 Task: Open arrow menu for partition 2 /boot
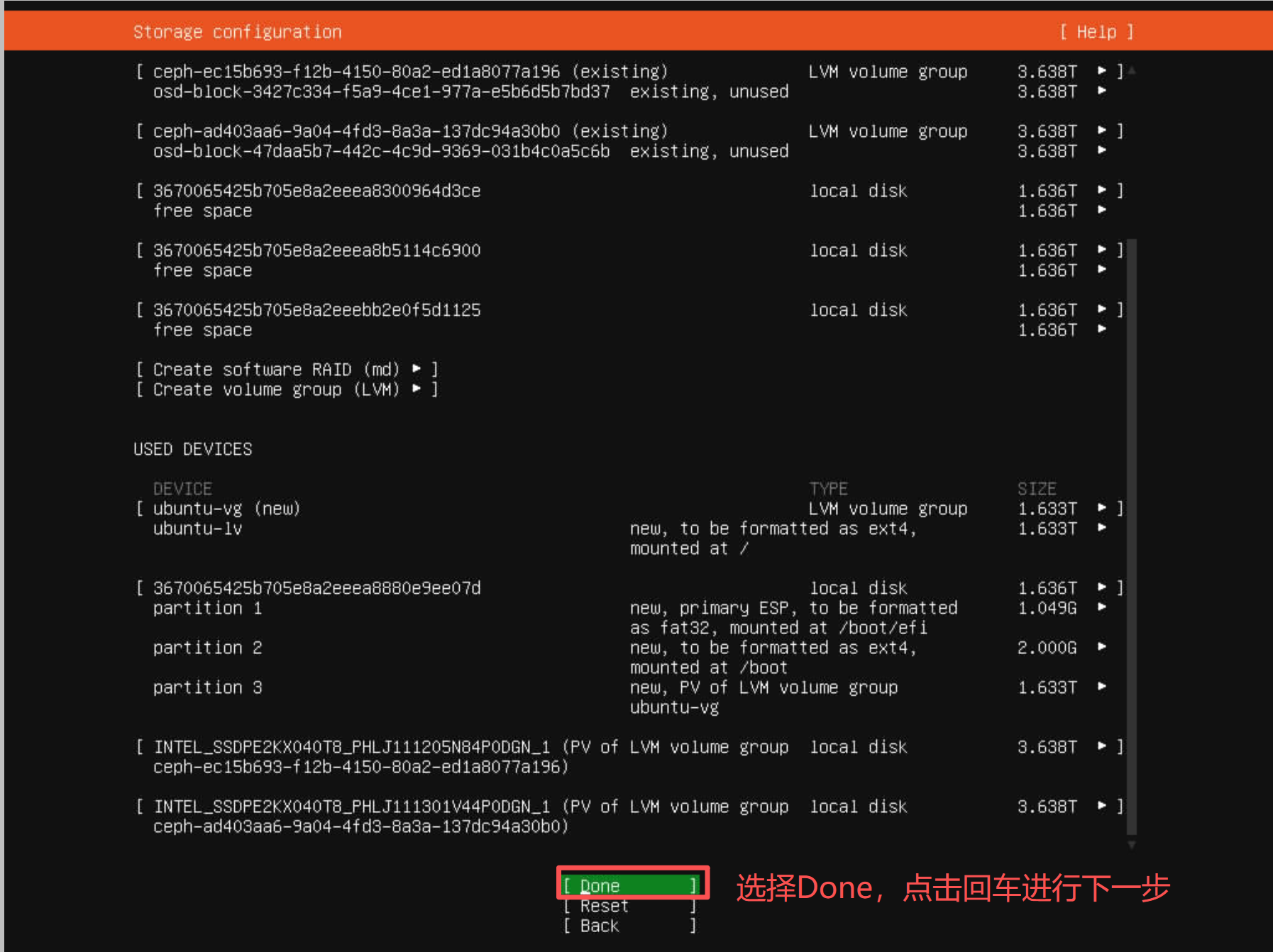[1102, 647]
